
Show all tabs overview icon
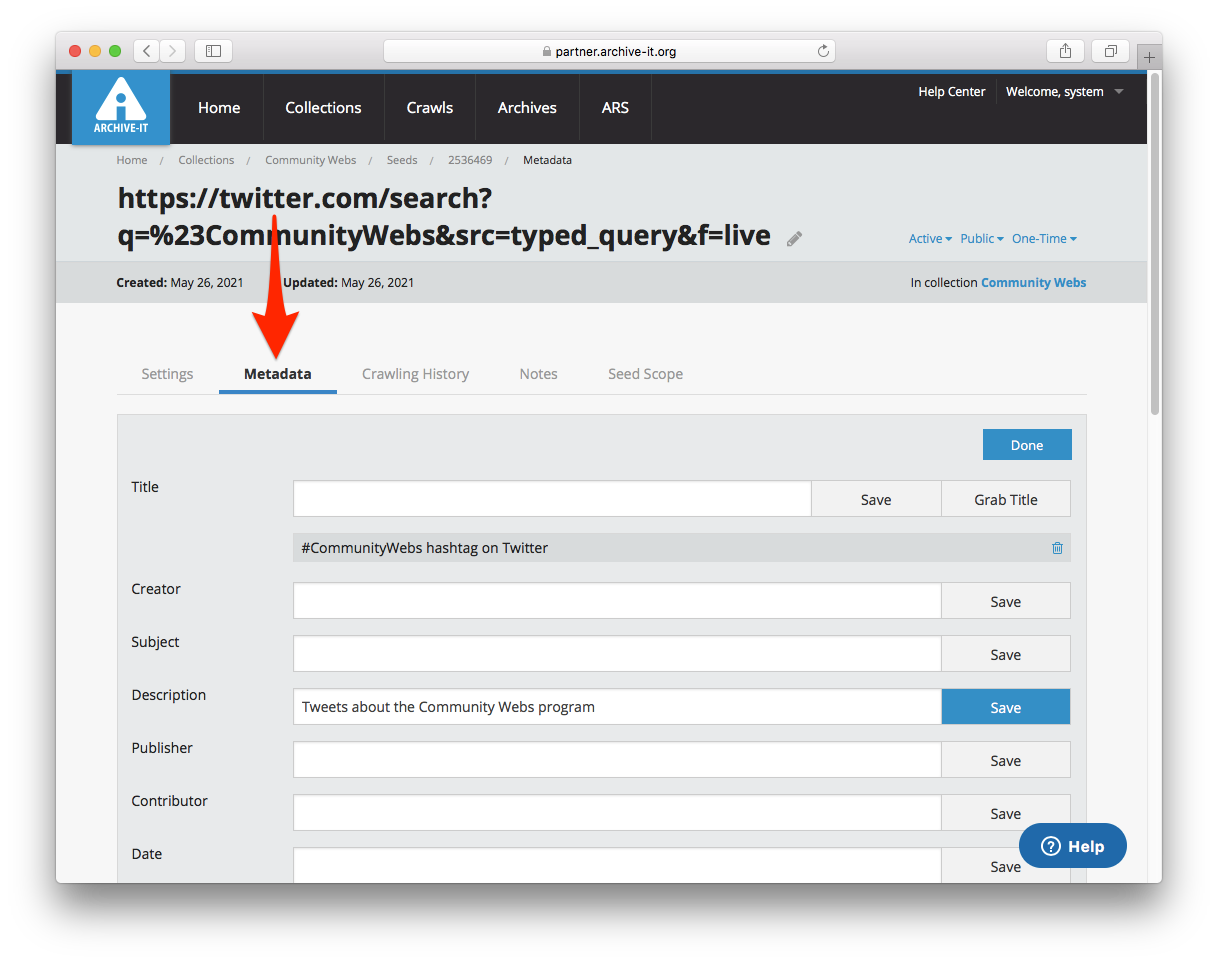pyautogui.click(x=1110, y=51)
